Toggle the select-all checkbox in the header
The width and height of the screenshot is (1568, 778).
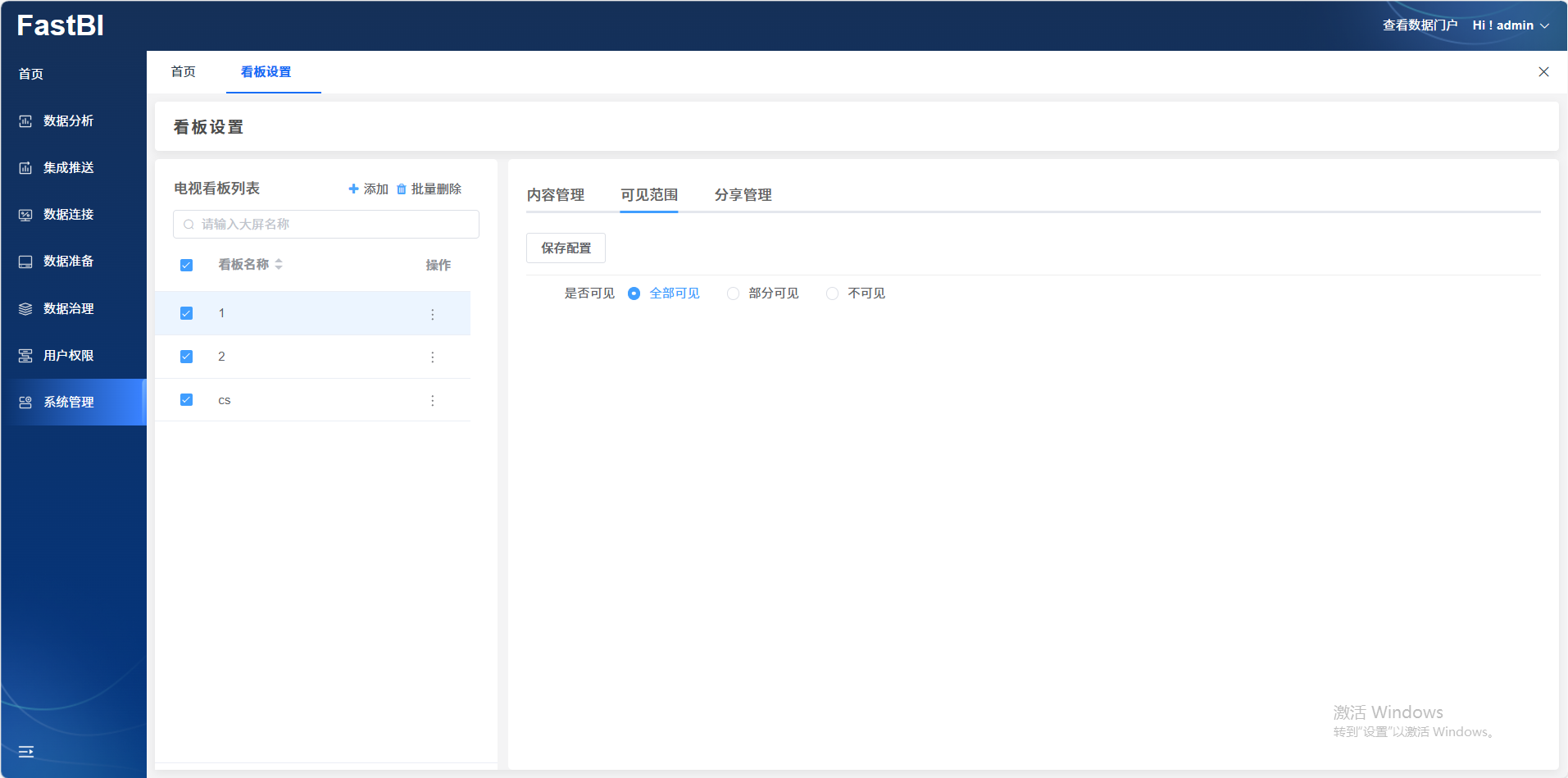pos(186,265)
